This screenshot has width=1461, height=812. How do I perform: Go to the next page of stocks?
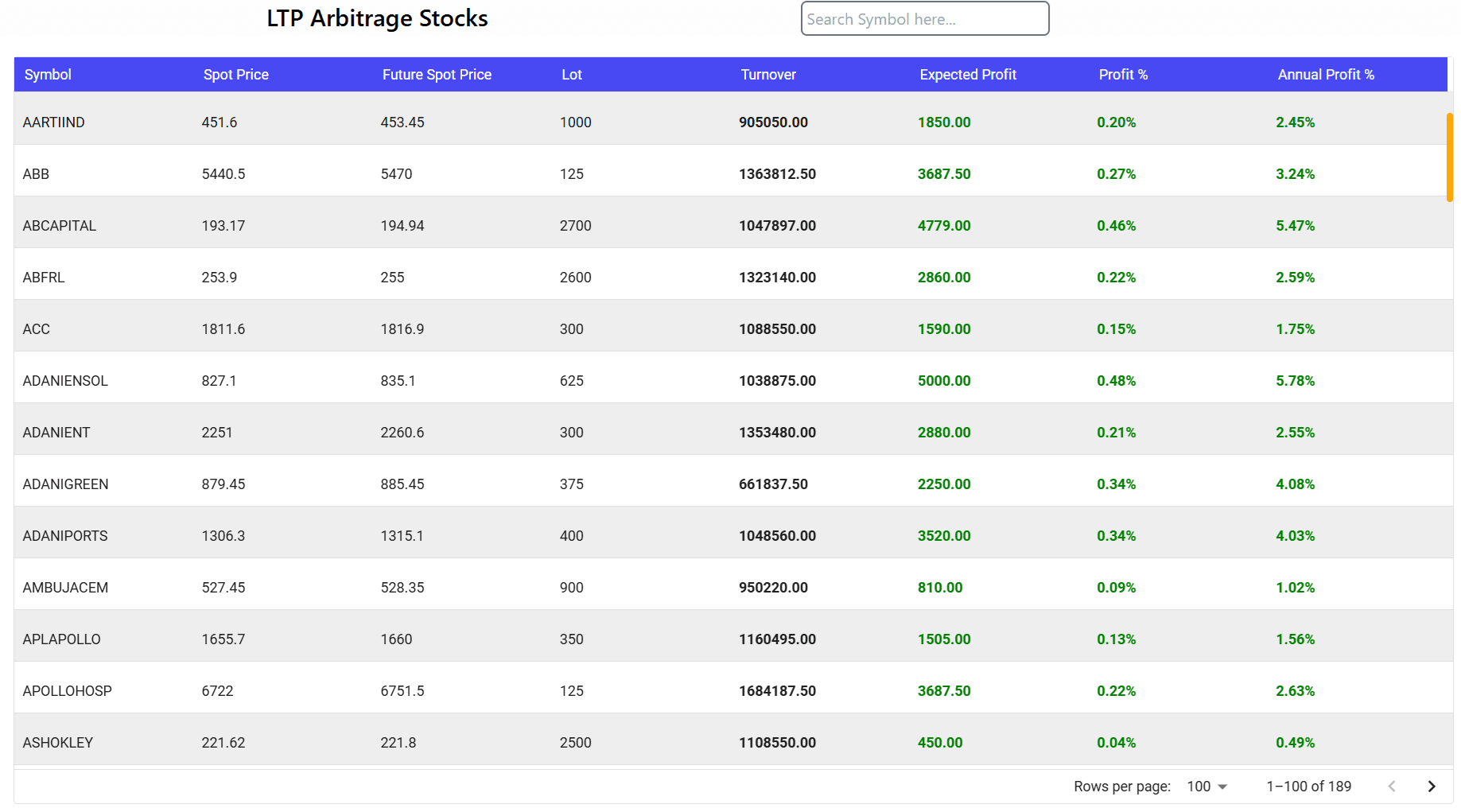[1432, 786]
